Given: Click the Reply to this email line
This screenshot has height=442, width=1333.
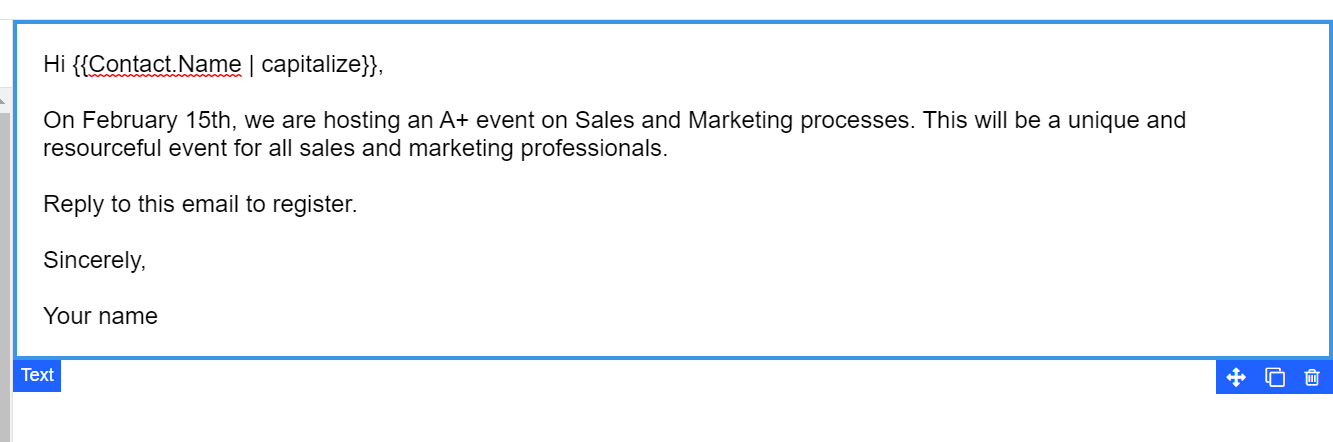Looking at the screenshot, I should click(200, 205).
